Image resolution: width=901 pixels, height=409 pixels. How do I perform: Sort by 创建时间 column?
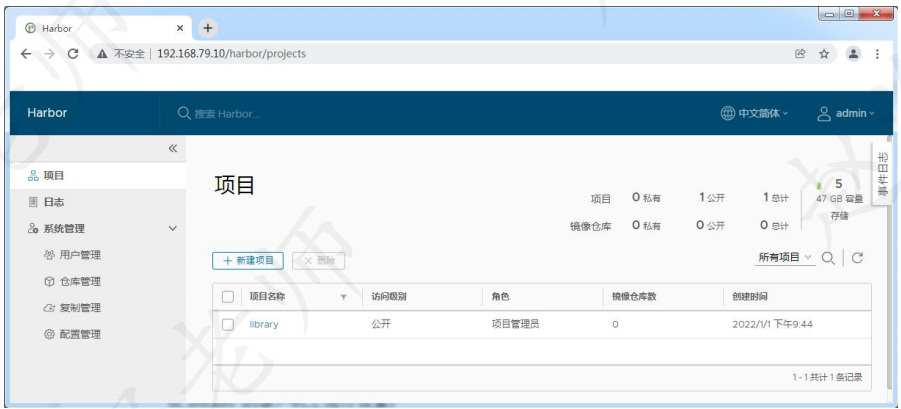pyautogui.click(x=750, y=296)
